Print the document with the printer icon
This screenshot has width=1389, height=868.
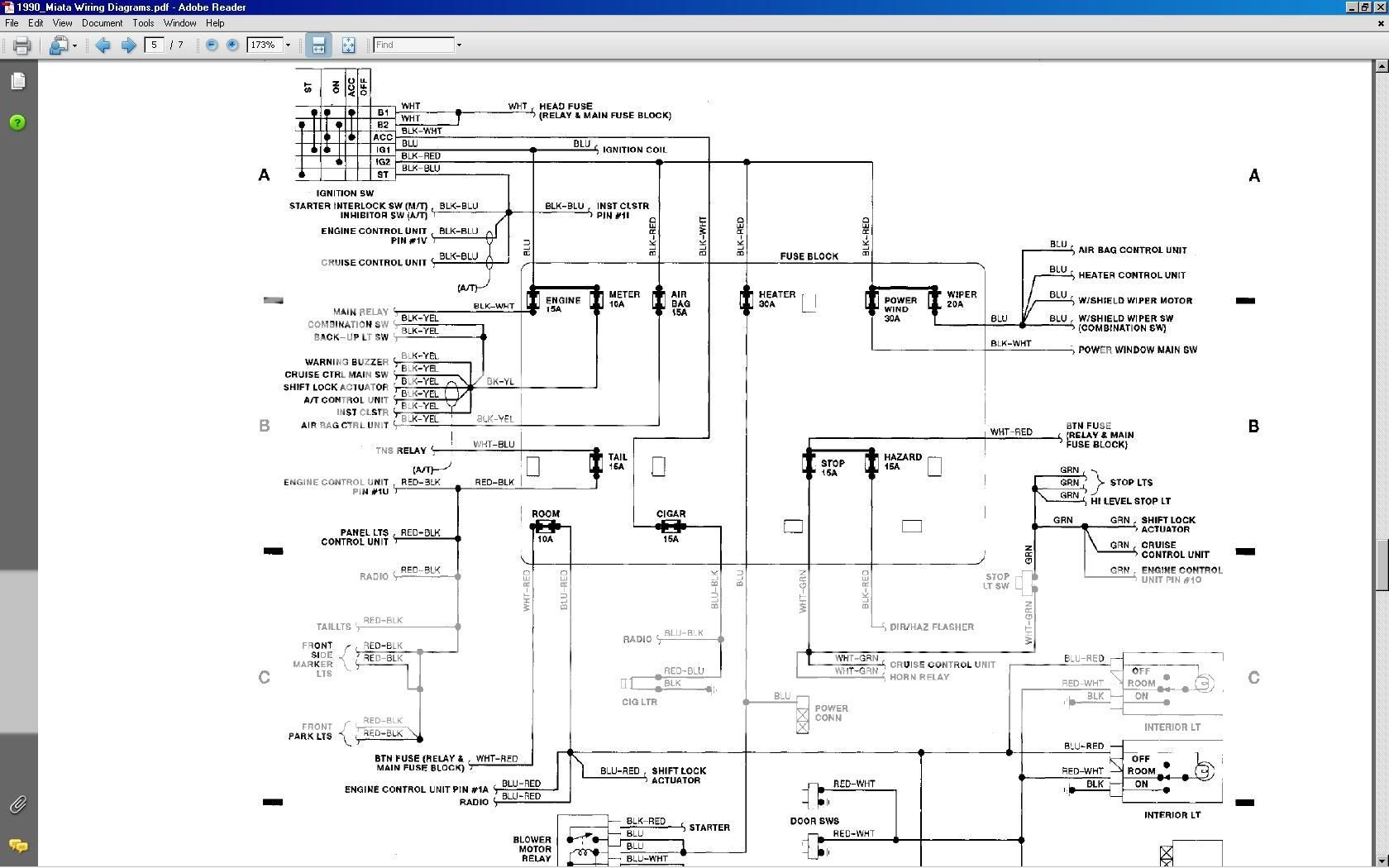click(22, 45)
